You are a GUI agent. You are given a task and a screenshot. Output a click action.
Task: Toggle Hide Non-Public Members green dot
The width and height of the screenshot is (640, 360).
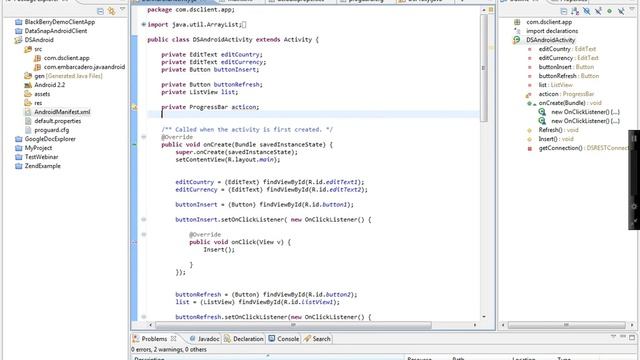click(609, 11)
